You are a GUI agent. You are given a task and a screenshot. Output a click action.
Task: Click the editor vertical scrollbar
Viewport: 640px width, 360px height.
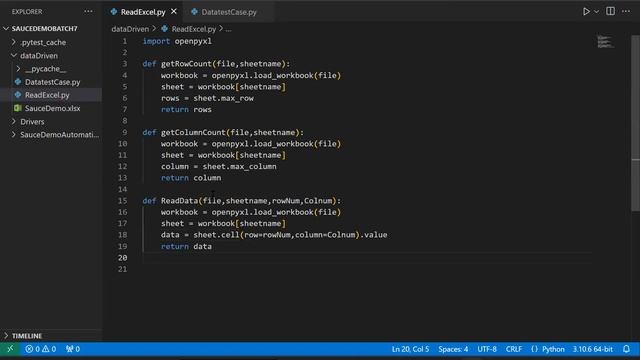tap(636, 122)
